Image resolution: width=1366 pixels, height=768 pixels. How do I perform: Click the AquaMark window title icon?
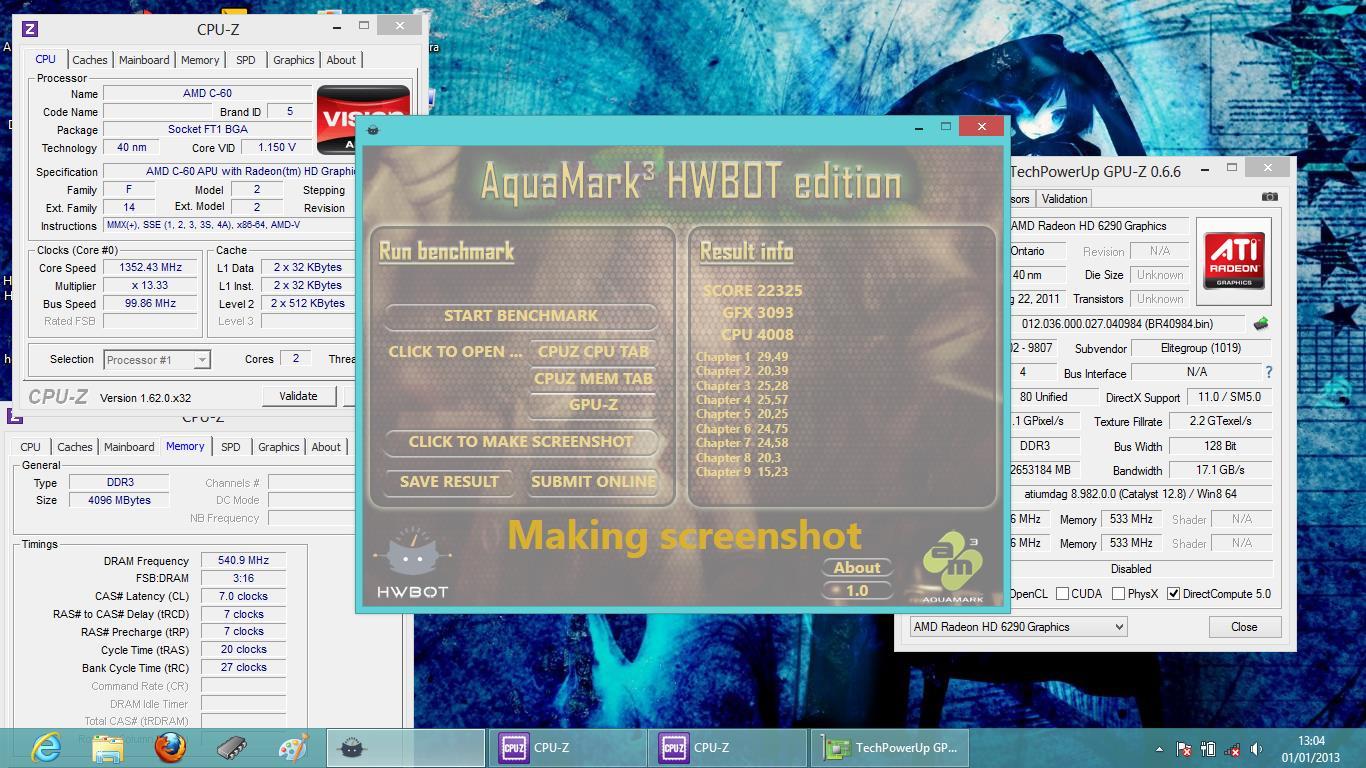click(373, 129)
